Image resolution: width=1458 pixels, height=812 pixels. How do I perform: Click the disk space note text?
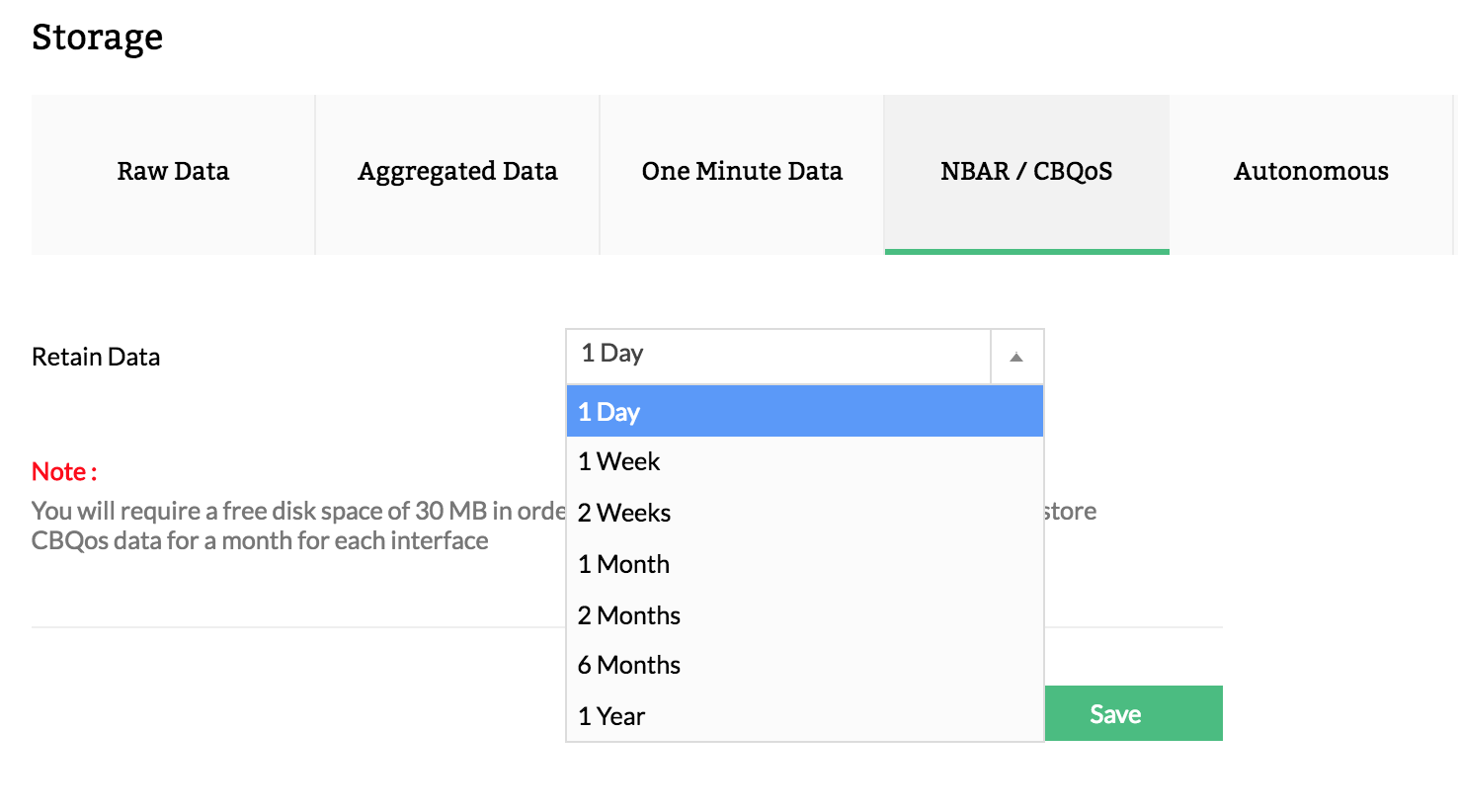coord(296,526)
